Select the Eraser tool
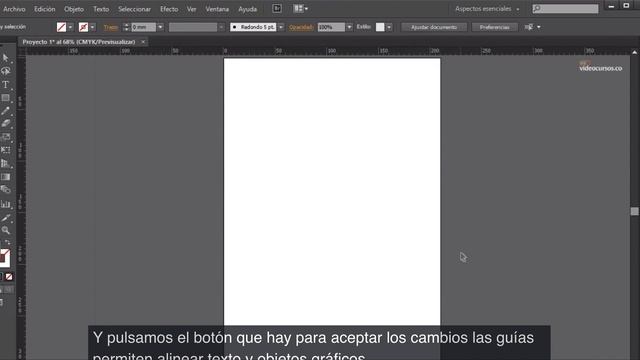 click(6, 123)
